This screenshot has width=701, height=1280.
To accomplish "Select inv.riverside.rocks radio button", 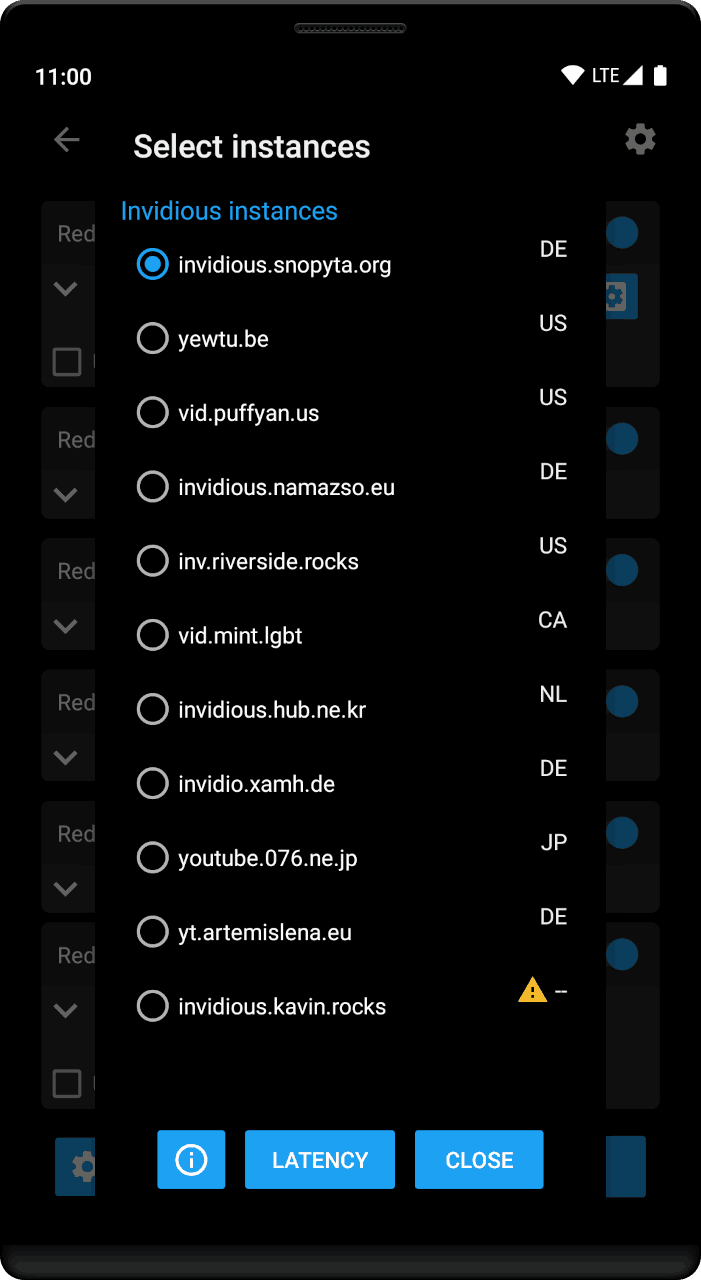I will 152,561.
